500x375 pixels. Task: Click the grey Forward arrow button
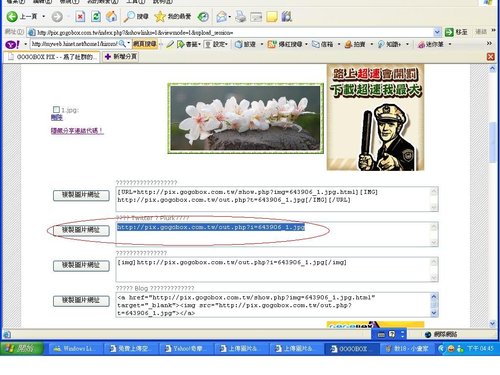coord(57,16)
